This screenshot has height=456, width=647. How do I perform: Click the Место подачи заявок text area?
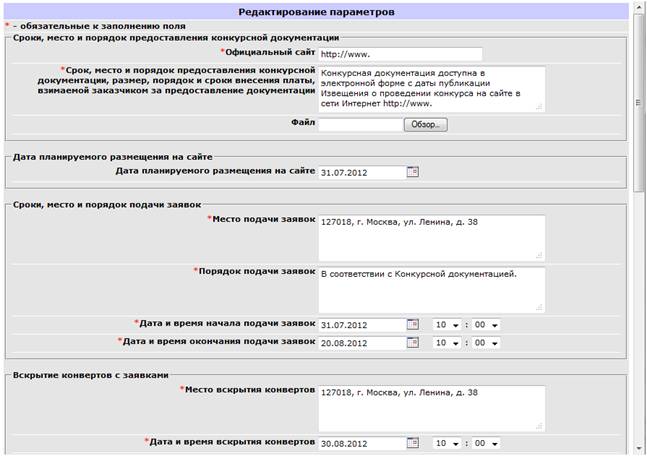(x=432, y=238)
